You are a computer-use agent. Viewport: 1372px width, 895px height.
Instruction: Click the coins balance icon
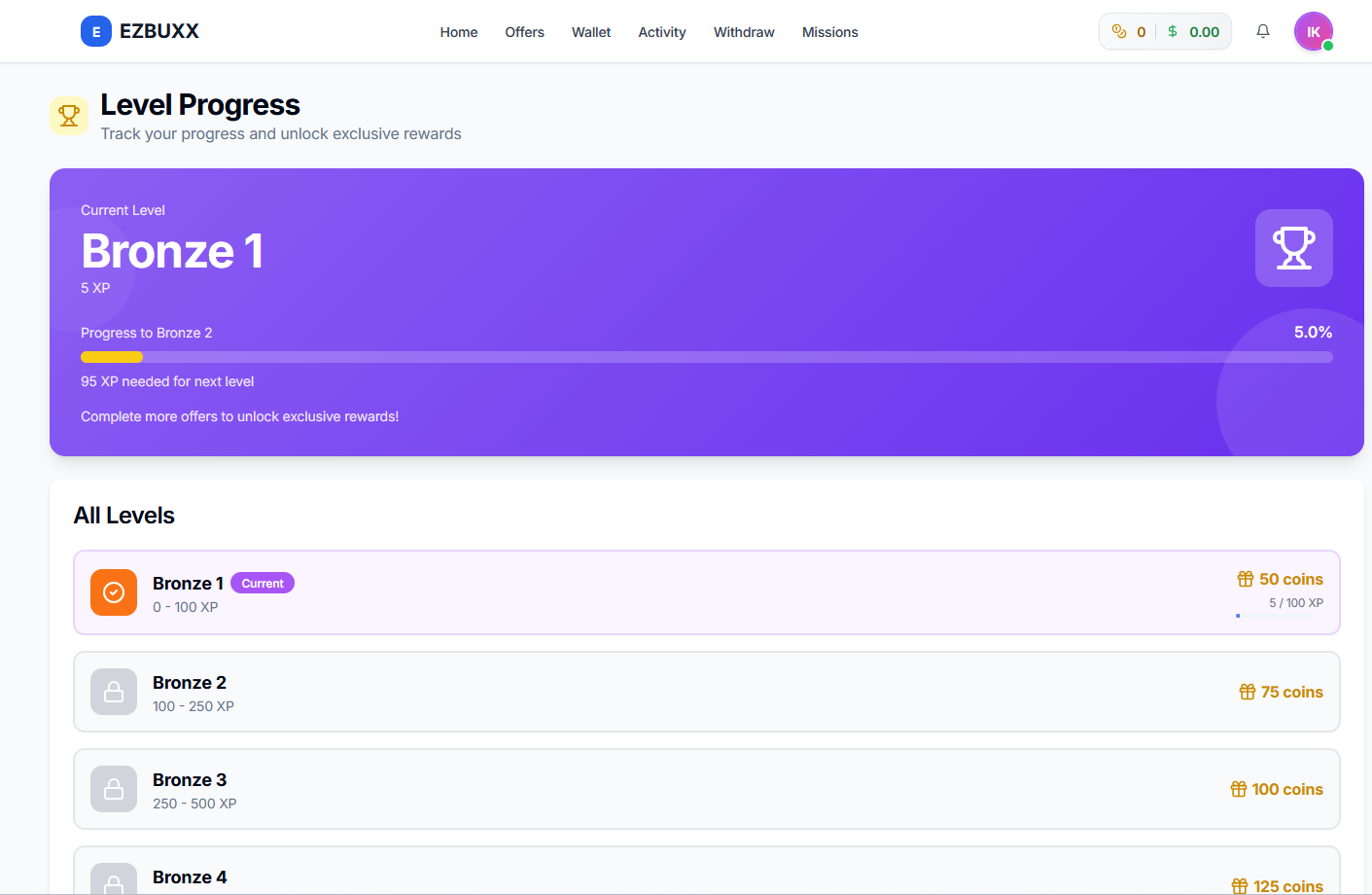click(1119, 31)
